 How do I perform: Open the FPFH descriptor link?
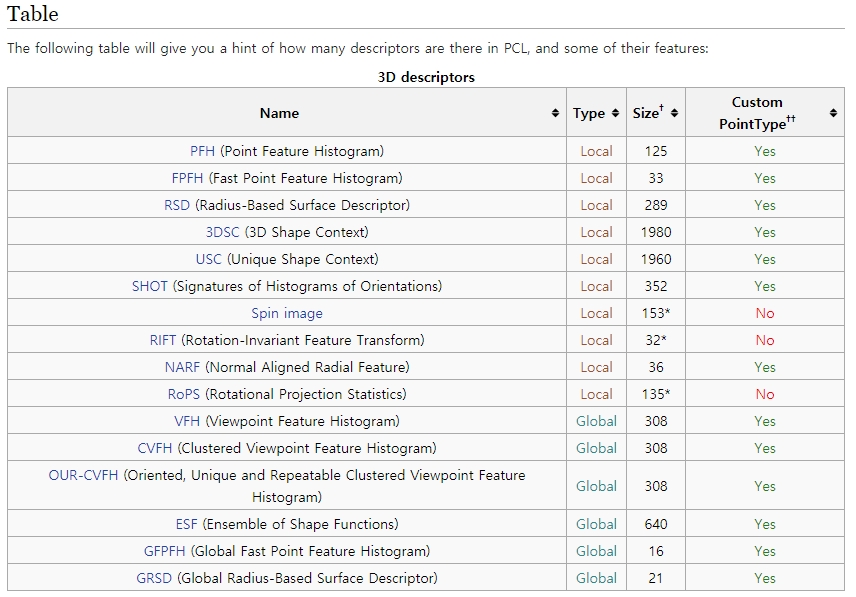tap(187, 179)
